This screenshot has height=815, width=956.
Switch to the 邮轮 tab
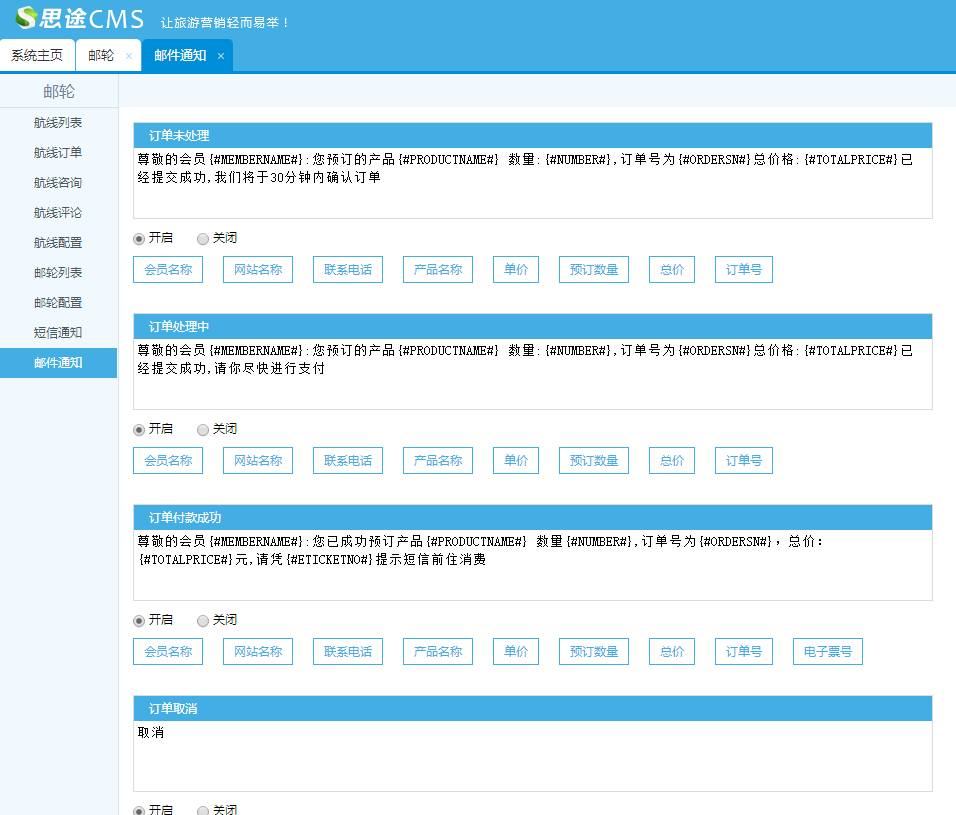coord(101,56)
